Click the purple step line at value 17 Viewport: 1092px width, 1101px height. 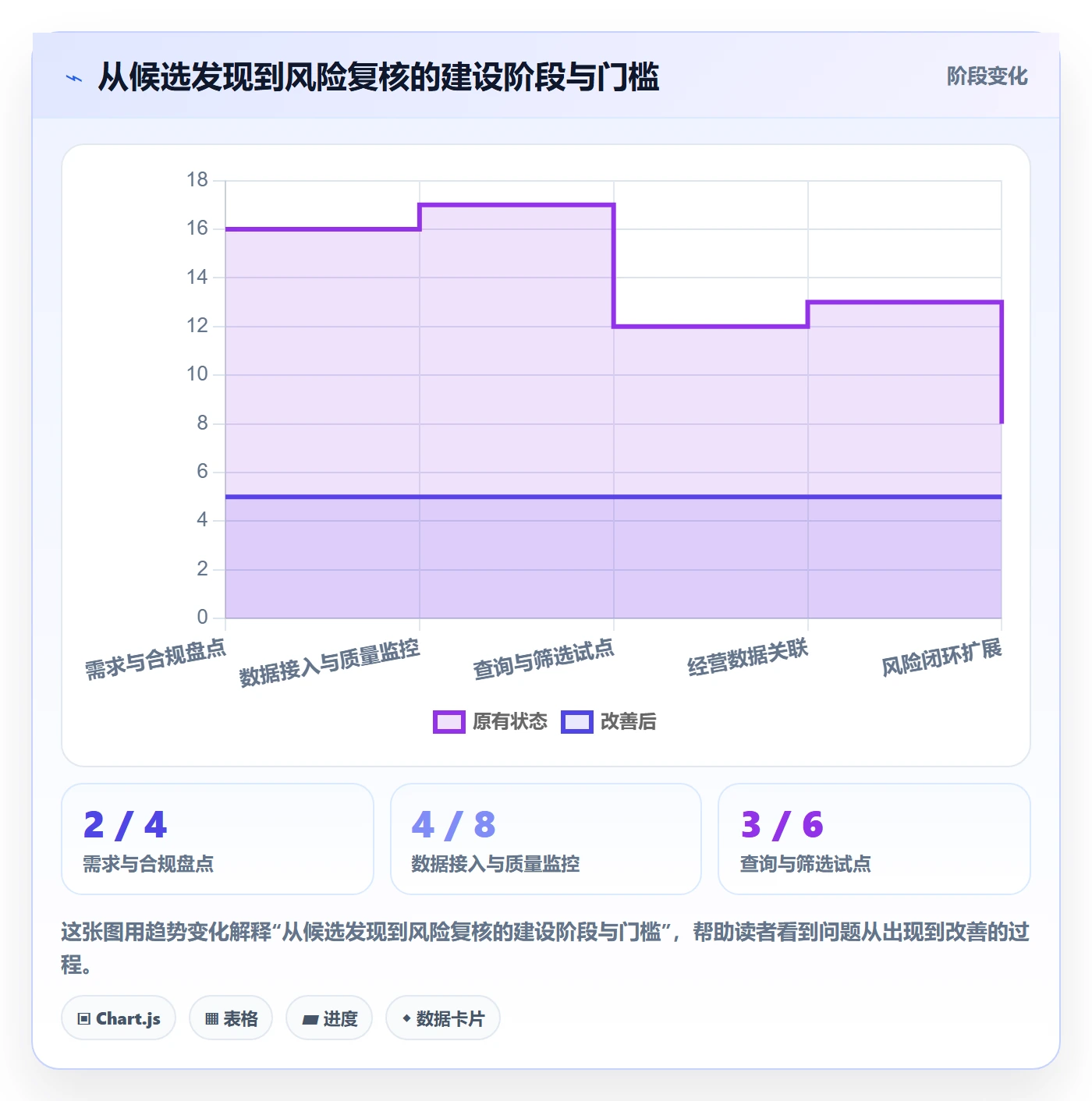(x=516, y=205)
